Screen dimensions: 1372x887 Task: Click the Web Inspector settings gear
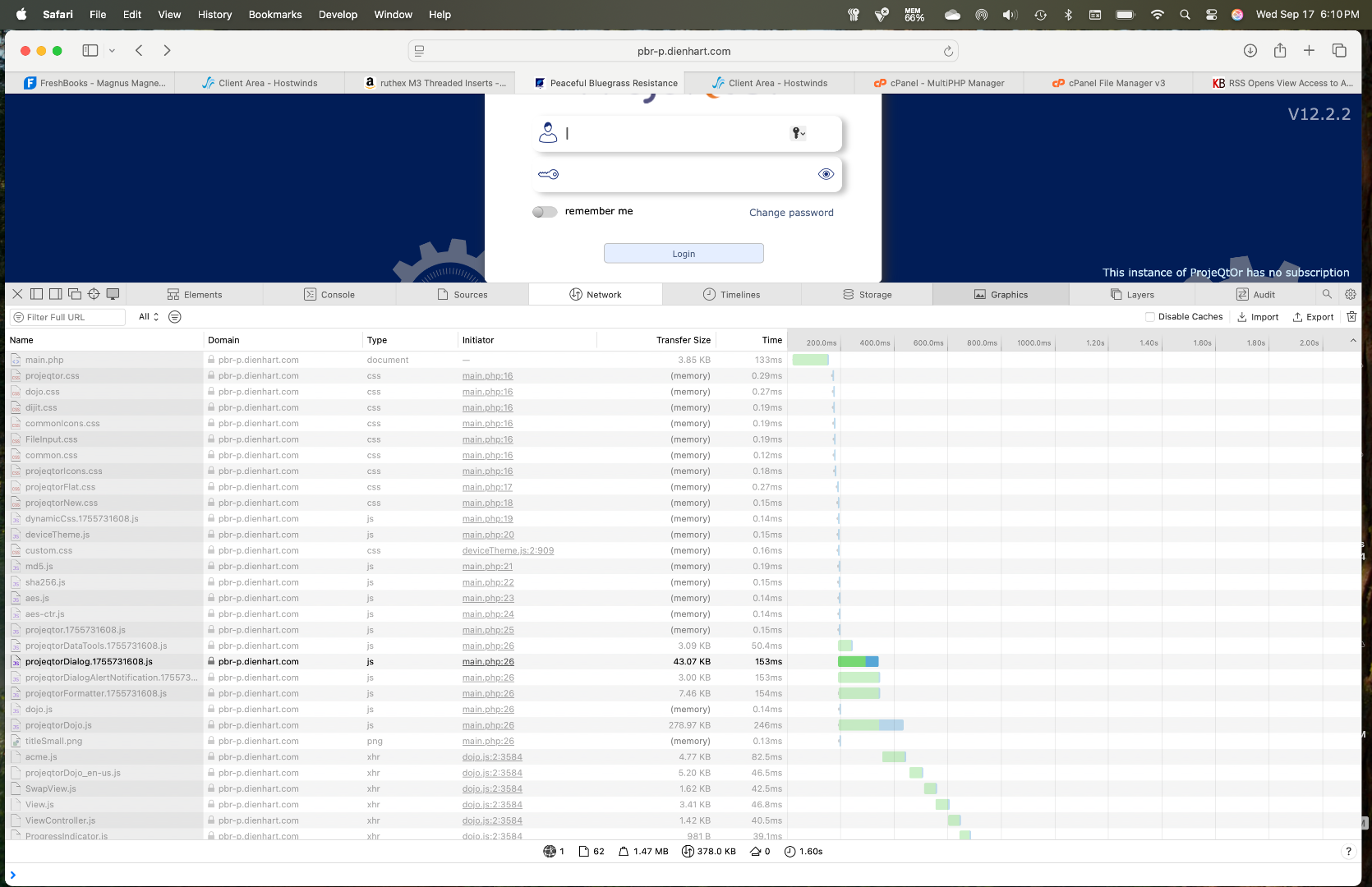1350,294
